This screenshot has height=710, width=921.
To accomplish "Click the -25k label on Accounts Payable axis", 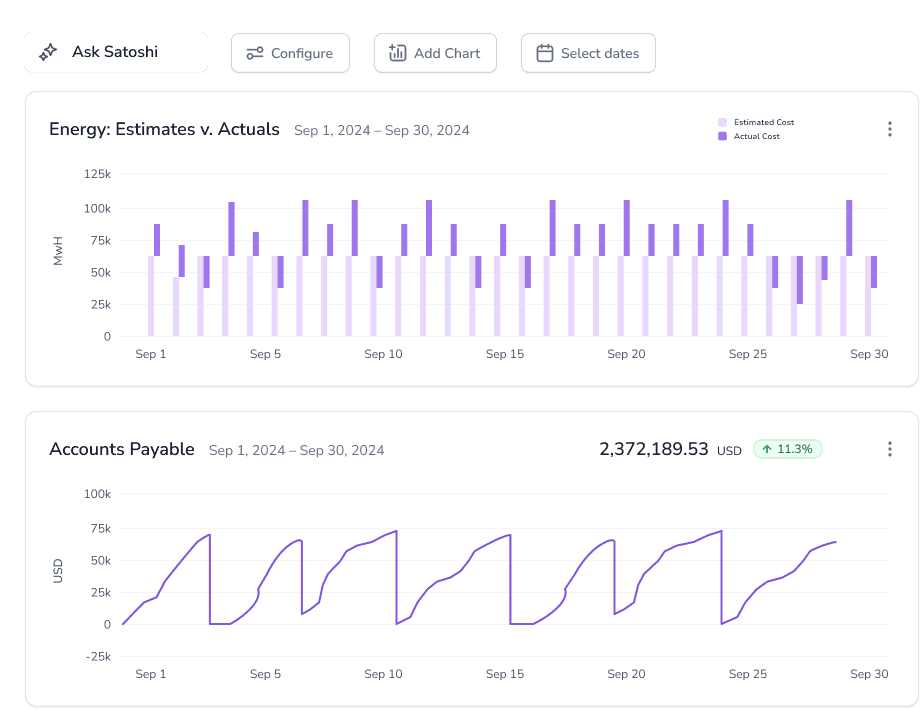I will point(98,657).
